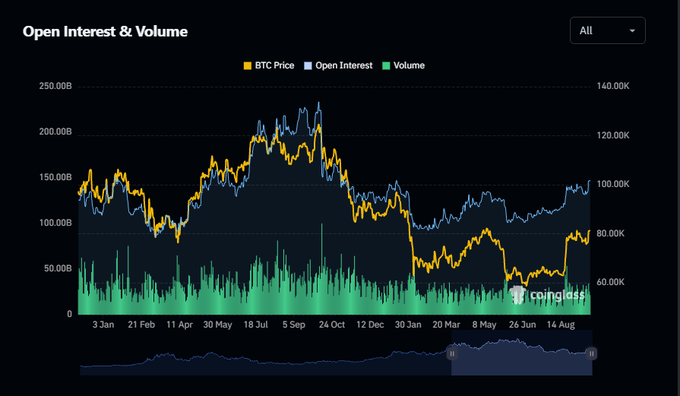Click the highlighted range selector window
The image size is (680, 396).
click(x=522, y=353)
